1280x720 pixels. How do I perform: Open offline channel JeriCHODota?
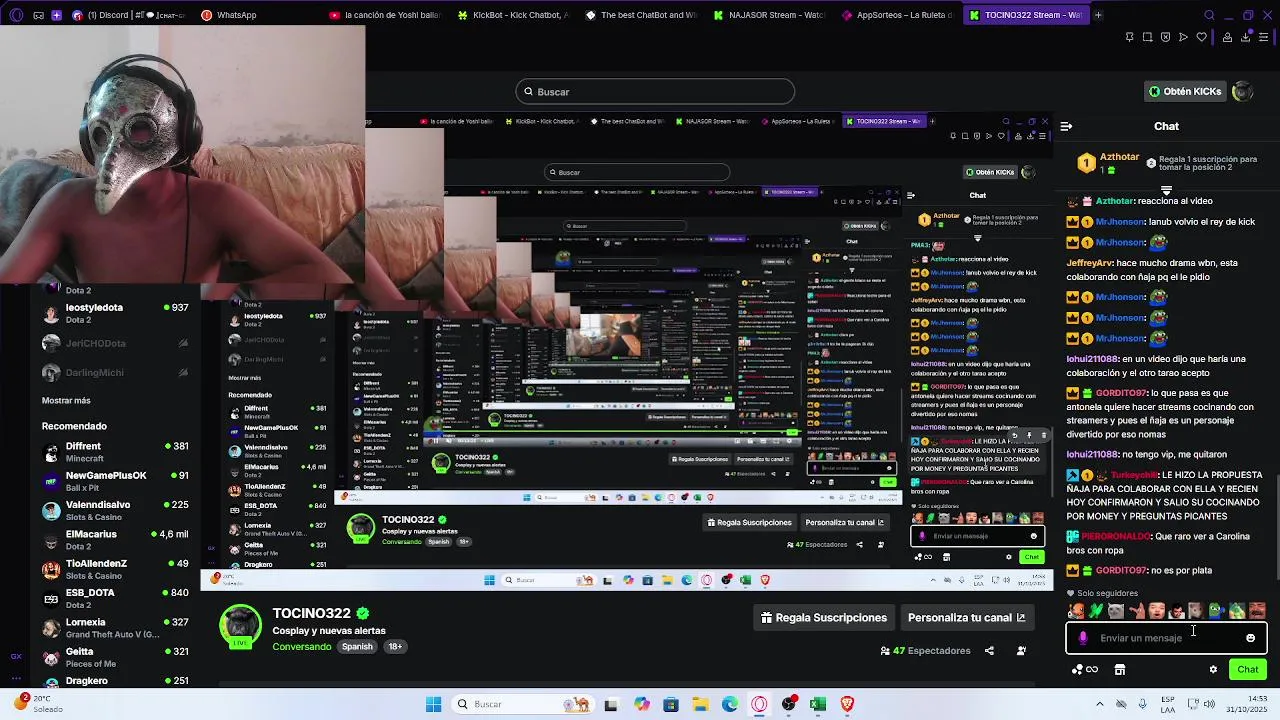coord(115,343)
